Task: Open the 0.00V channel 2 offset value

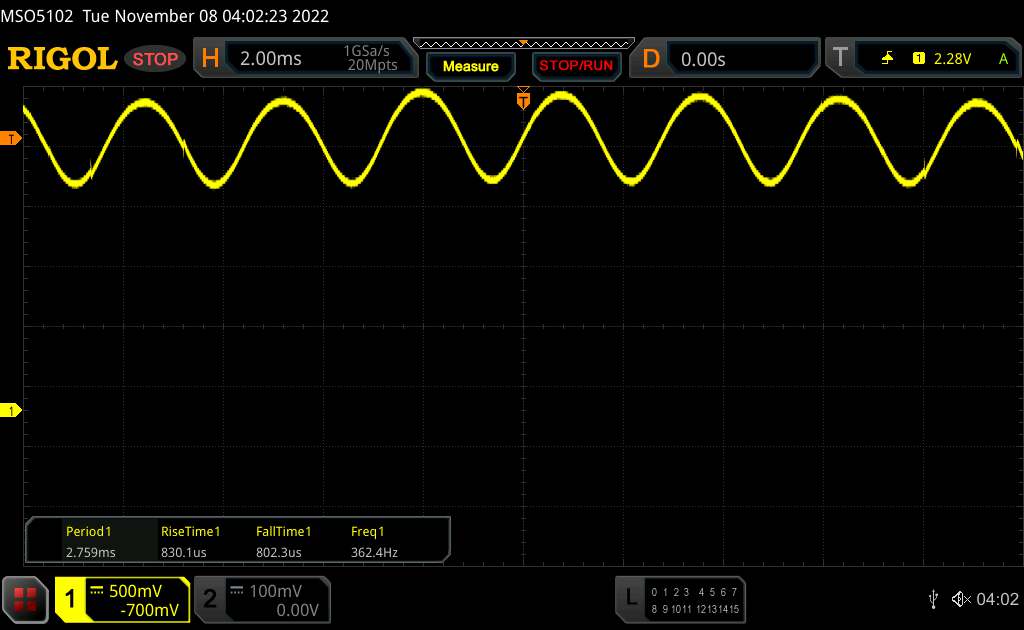Action: (x=297, y=610)
